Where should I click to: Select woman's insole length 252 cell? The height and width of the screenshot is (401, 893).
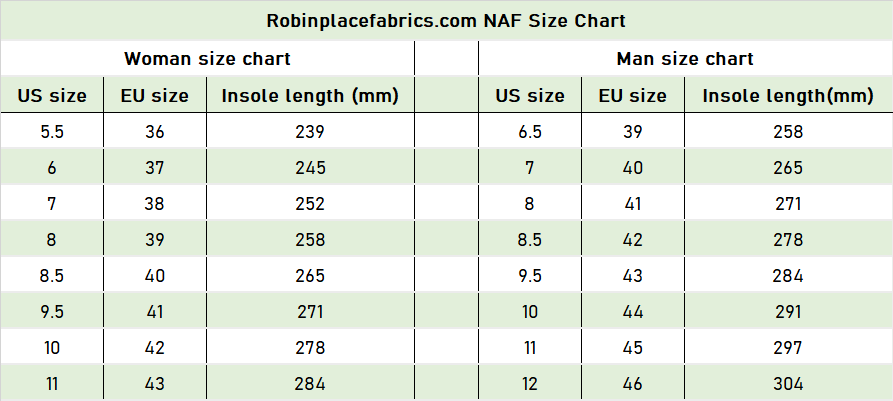point(310,203)
